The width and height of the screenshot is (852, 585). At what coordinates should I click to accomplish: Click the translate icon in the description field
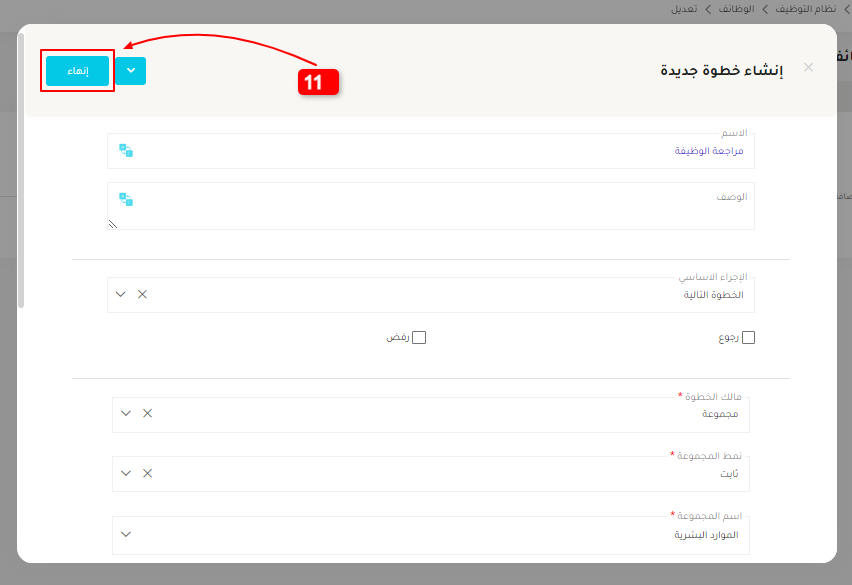pyautogui.click(x=126, y=199)
